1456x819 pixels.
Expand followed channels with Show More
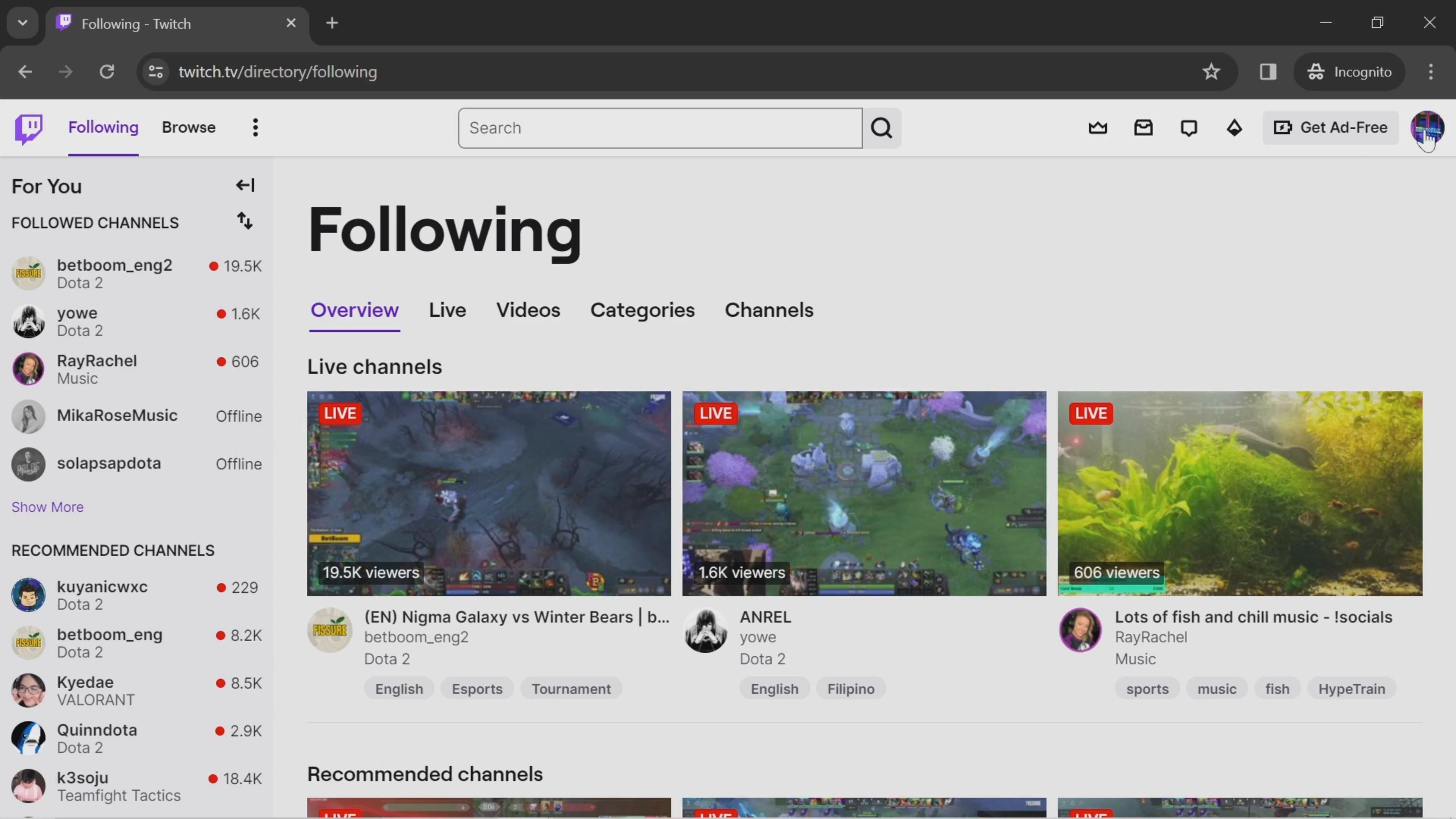47,507
